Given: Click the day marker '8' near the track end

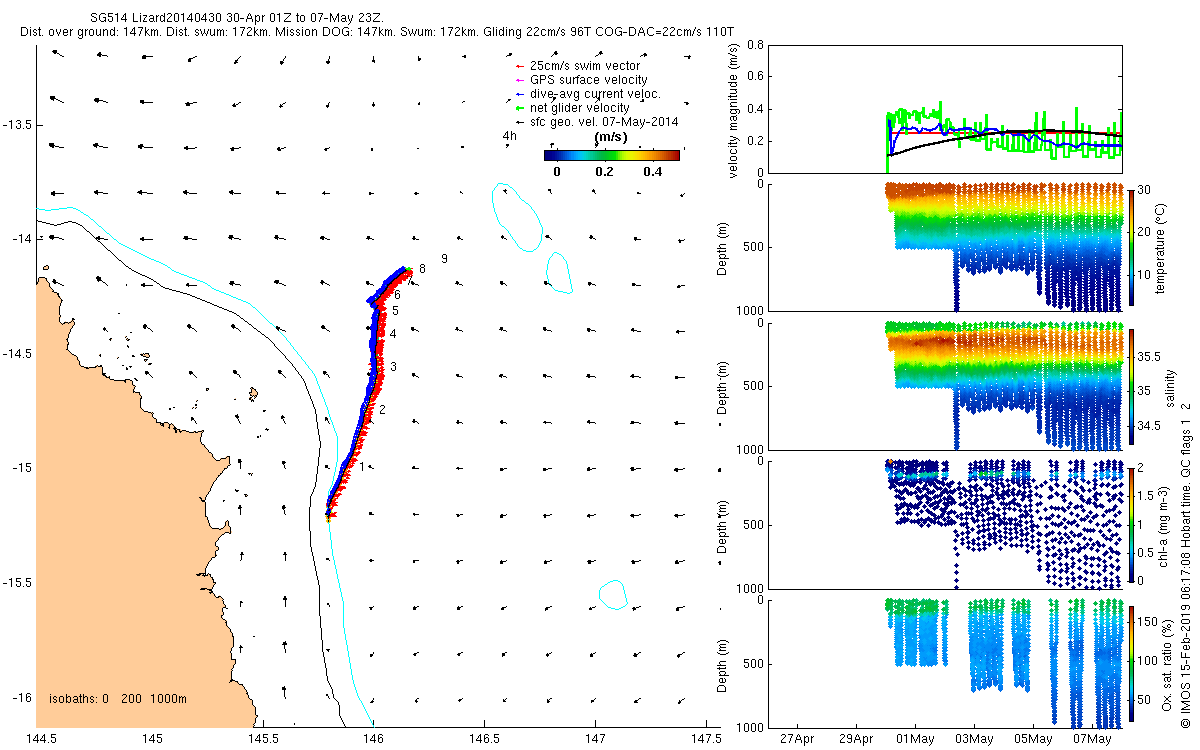Looking at the screenshot, I should click(x=423, y=268).
